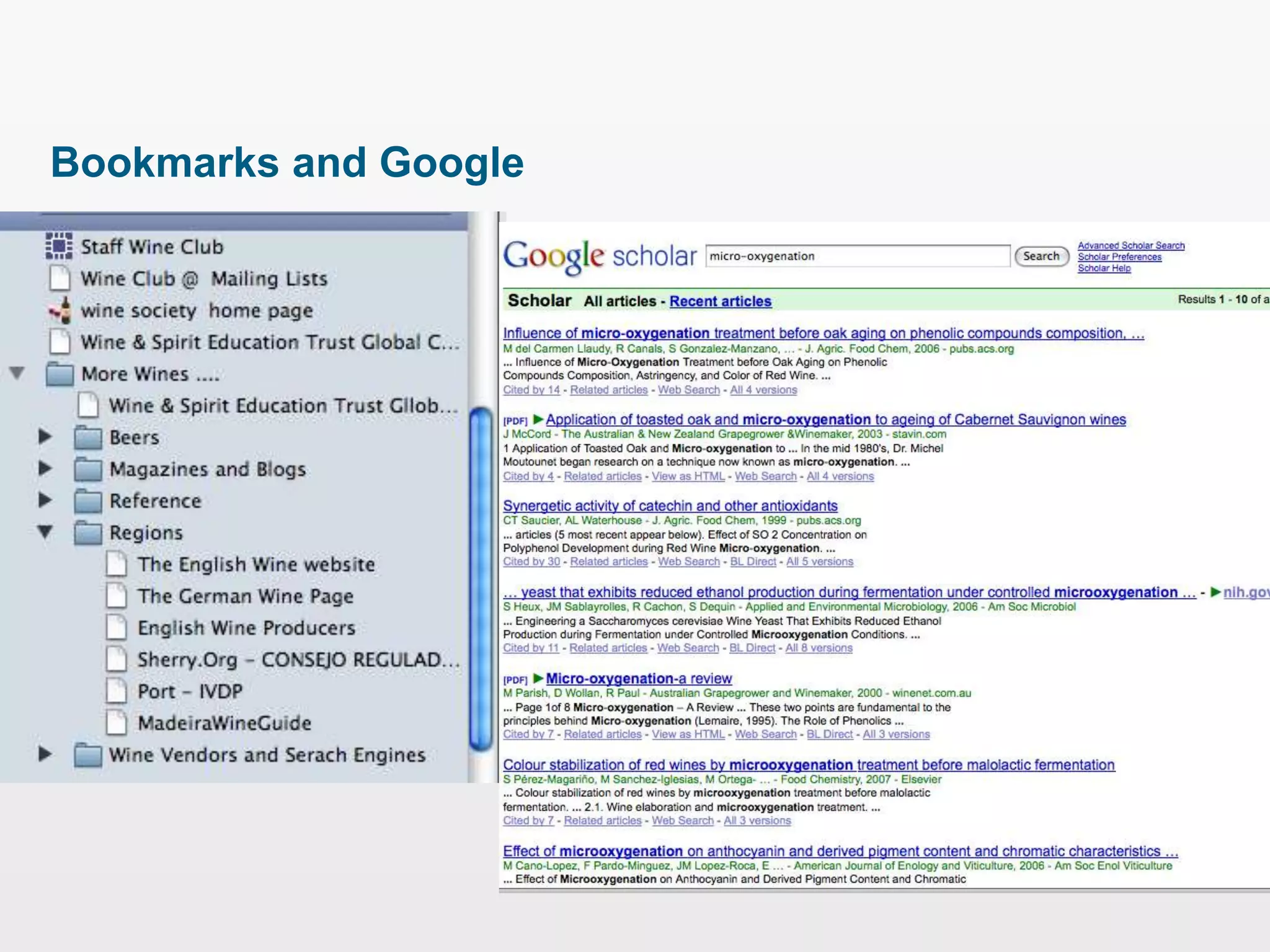Select wine society home page bookmark
Screen dimensions: 1270x952
coord(197,311)
